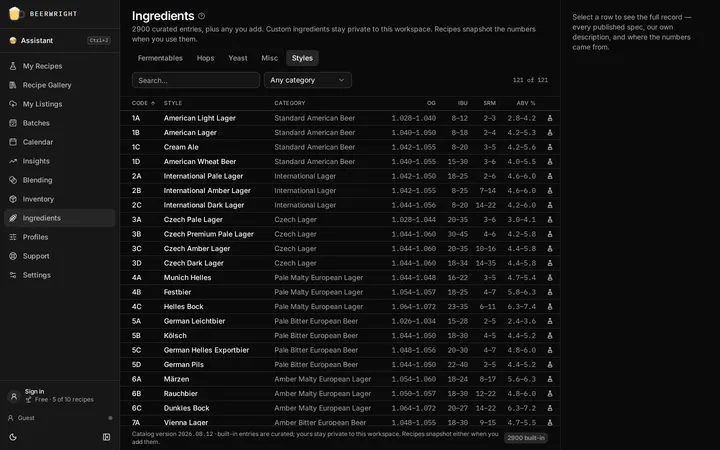Image resolution: width=720 pixels, height=450 pixels.
Task: Click flask icon on American Light Lager row
Action: (x=550, y=118)
